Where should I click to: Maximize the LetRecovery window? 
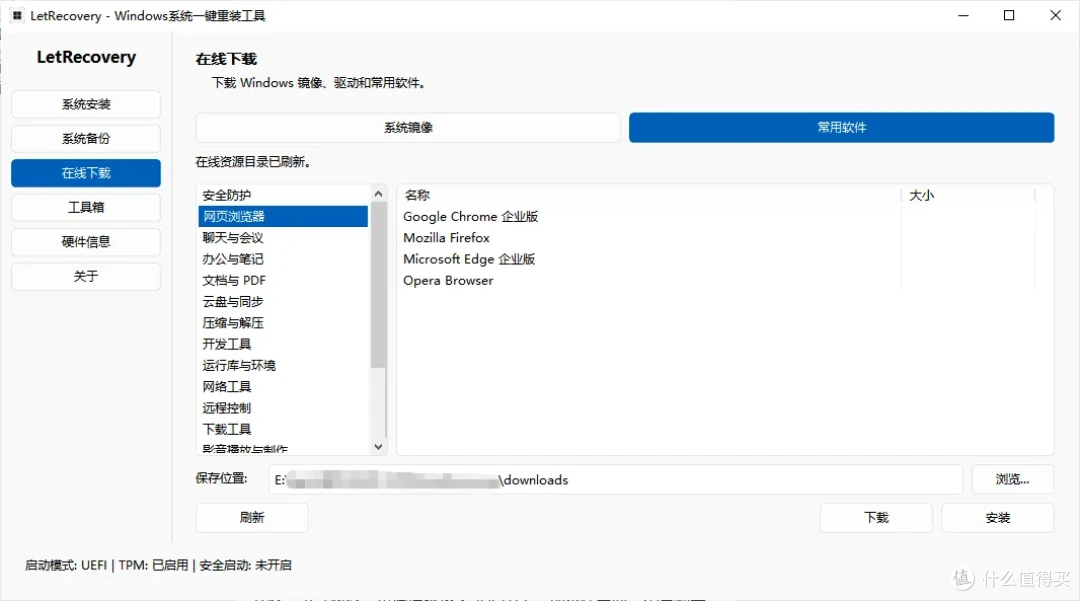pos(1009,15)
